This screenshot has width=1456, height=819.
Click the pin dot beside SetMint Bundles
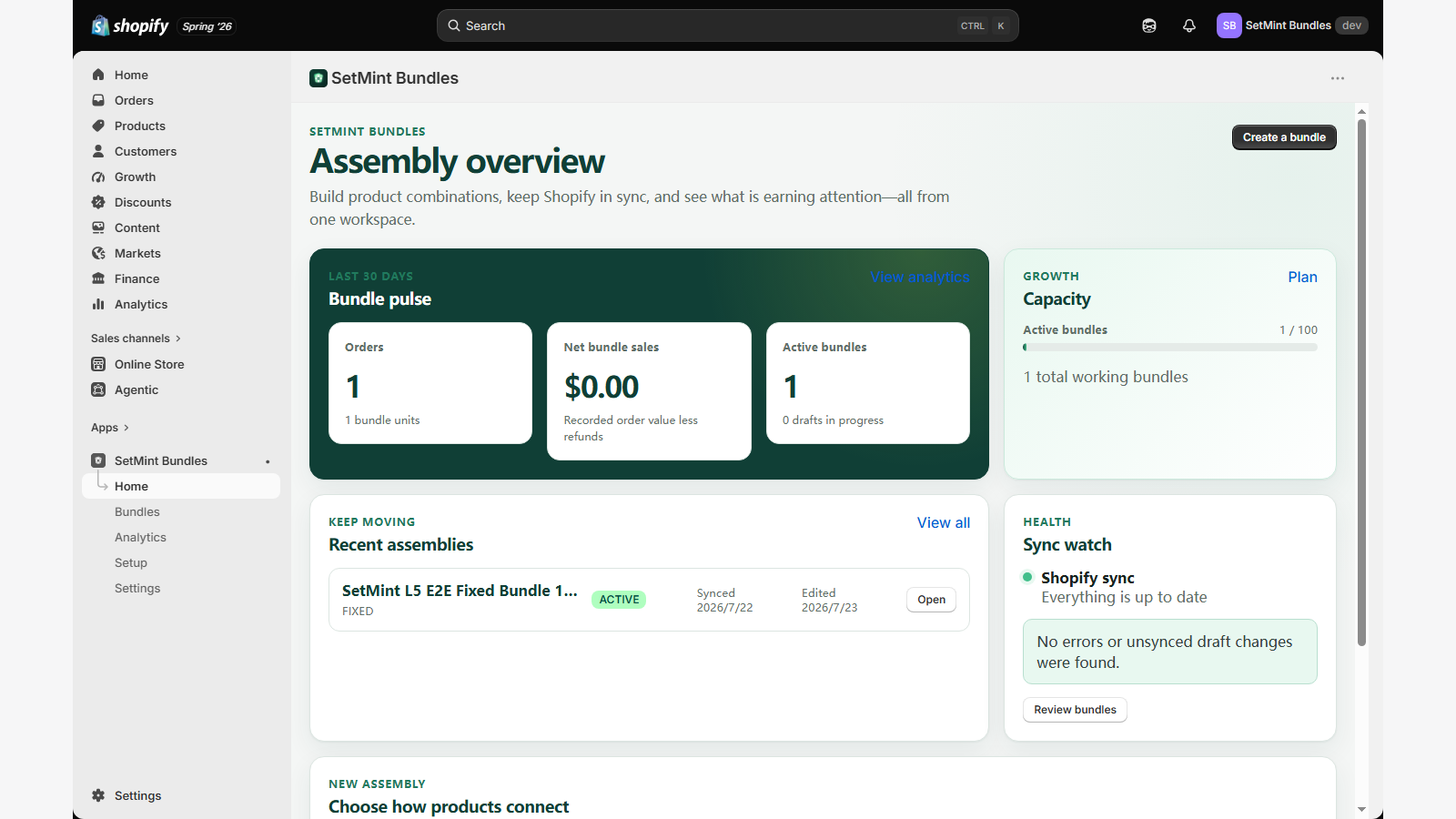268,461
